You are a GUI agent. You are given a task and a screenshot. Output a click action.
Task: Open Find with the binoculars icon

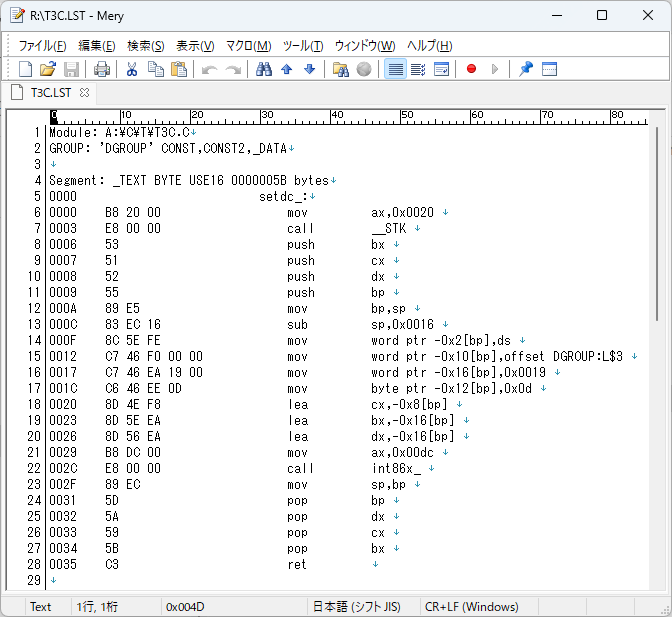(264, 69)
